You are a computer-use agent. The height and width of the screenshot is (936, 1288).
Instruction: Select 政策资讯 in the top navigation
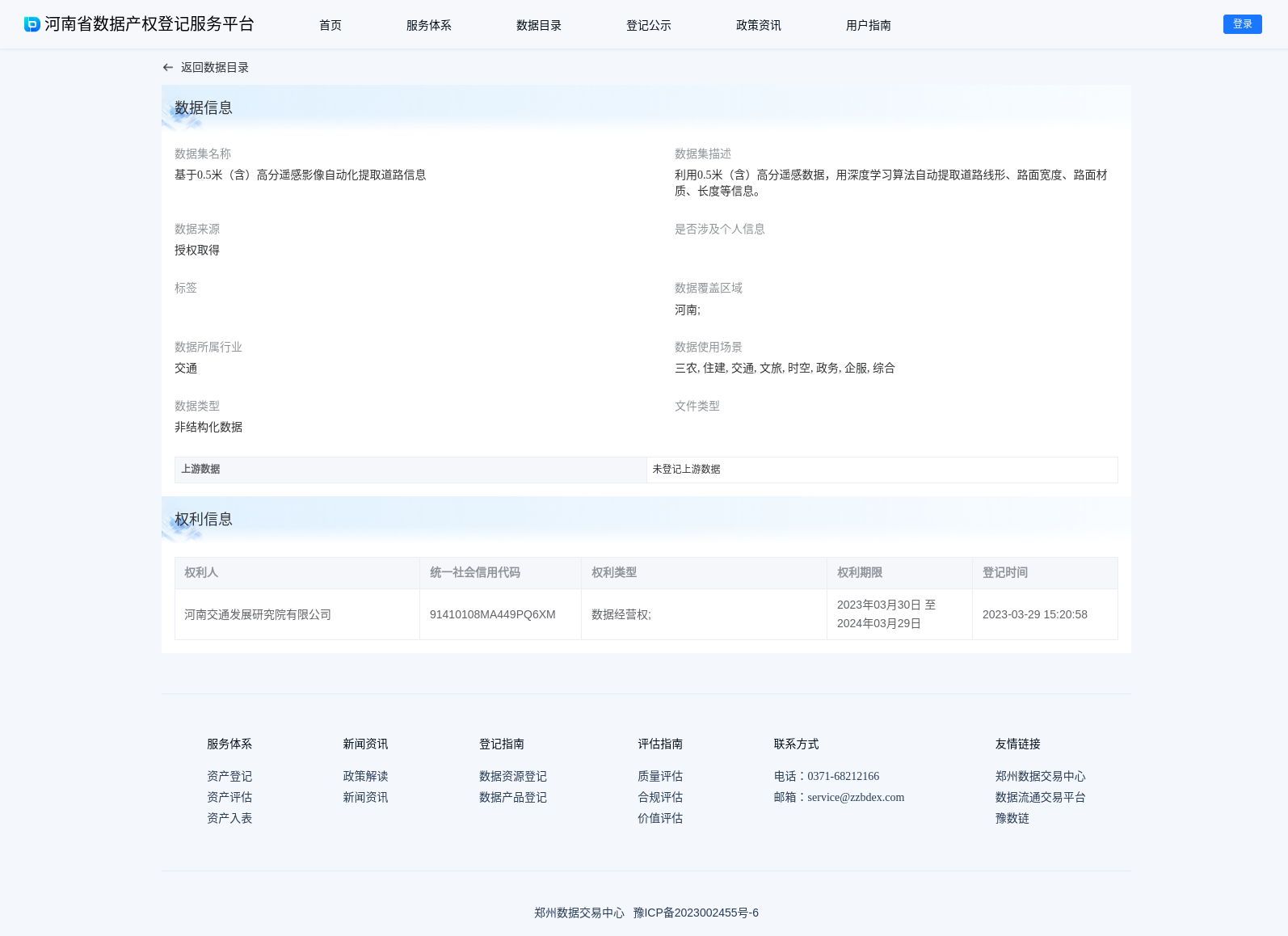pyautogui.click(x=759, y=25)
